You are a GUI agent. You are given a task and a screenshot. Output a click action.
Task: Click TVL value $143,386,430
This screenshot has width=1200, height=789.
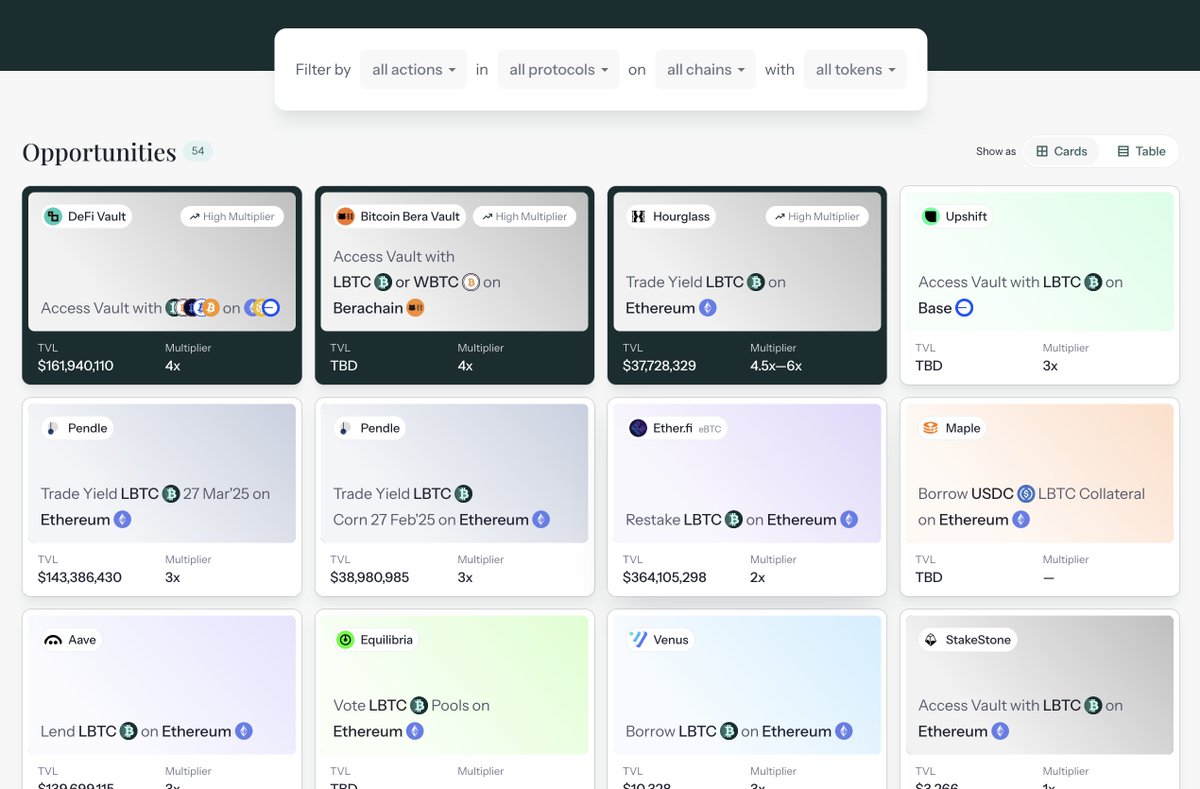tap(80, 578)
